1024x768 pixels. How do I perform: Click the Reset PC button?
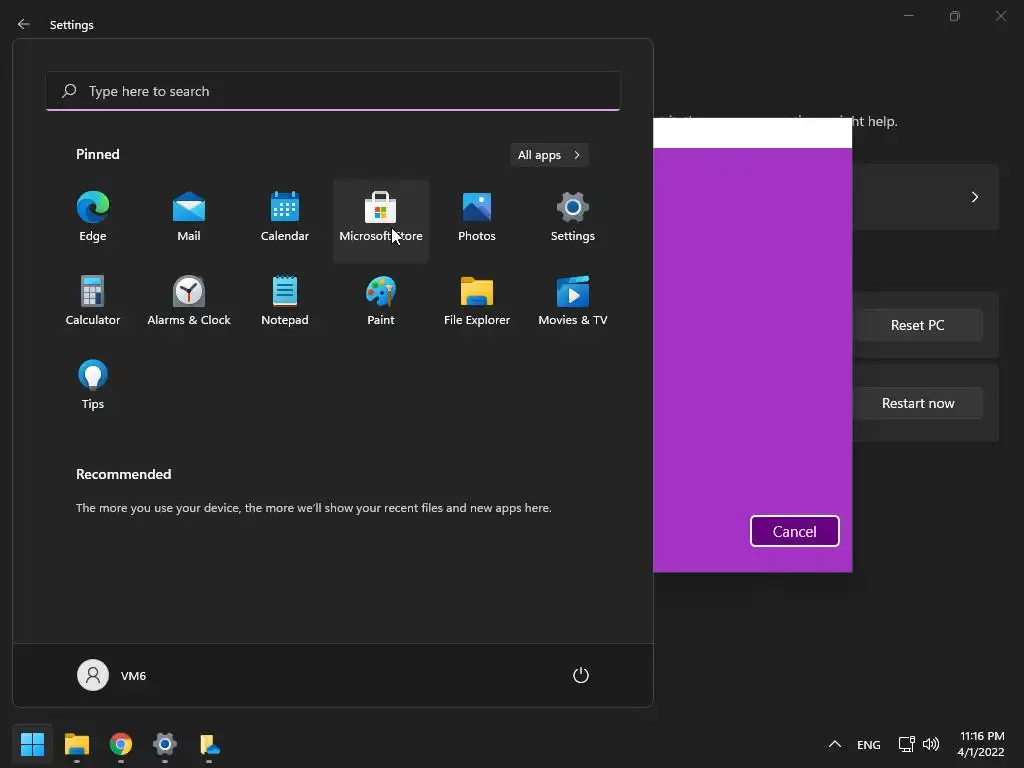tap(918, 325)
